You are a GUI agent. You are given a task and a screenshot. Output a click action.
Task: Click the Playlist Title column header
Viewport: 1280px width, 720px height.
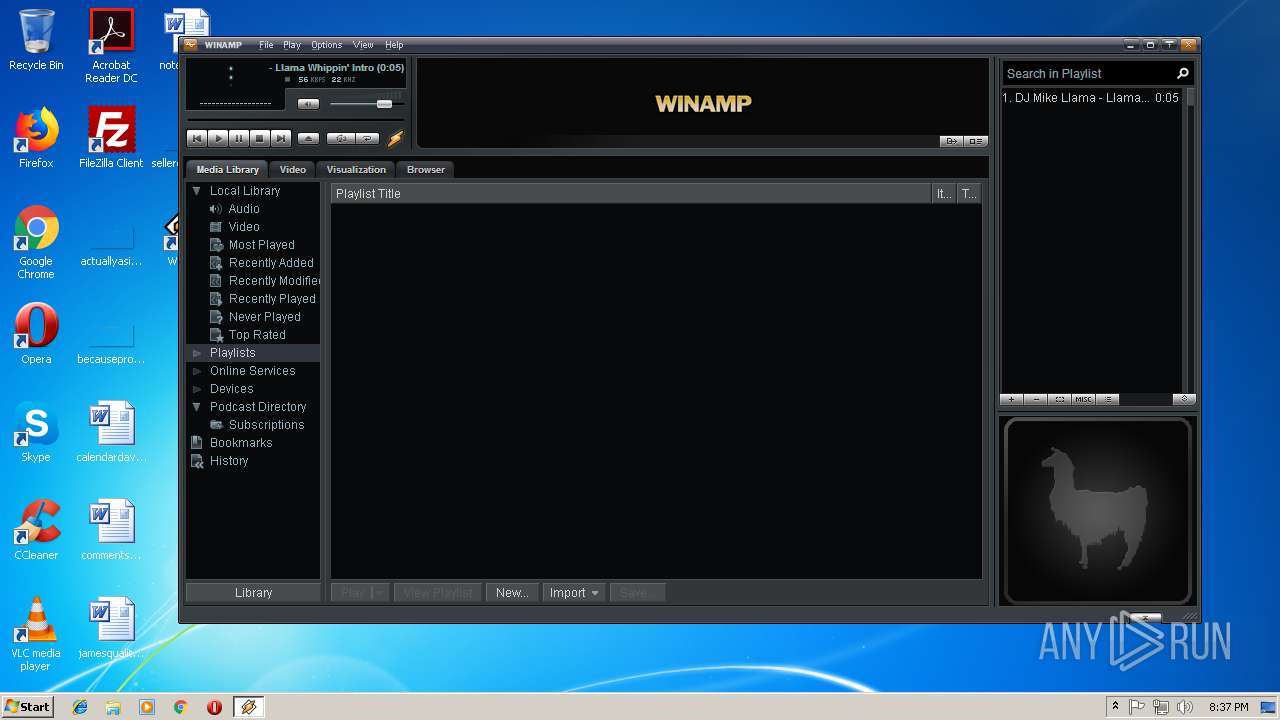(631, 194)
